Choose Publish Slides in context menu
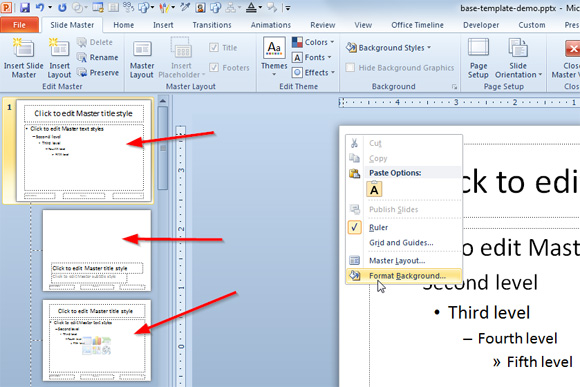Image resolution: width=580 pixels, height=387 pixels. [x=404, y=209]
